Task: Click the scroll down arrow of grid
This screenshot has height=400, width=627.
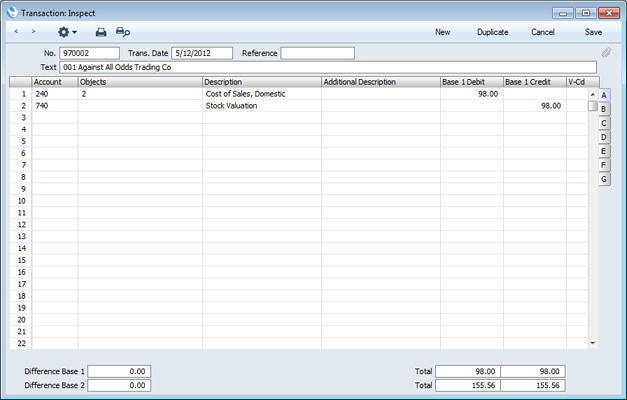Action: 592,343
